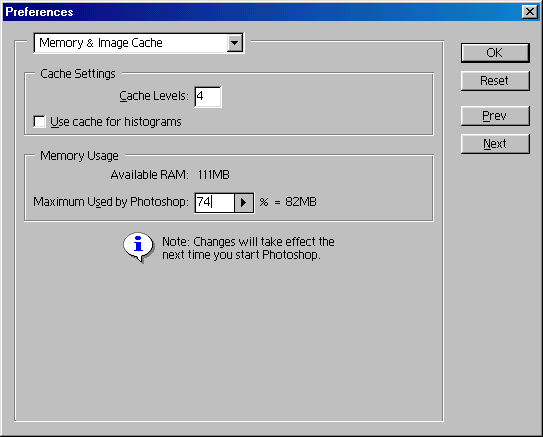Image resolution: width=543 pixels, height=437 pixels.
Task: Click the Memory Usage group label
Action: click(x=79, y=156)
